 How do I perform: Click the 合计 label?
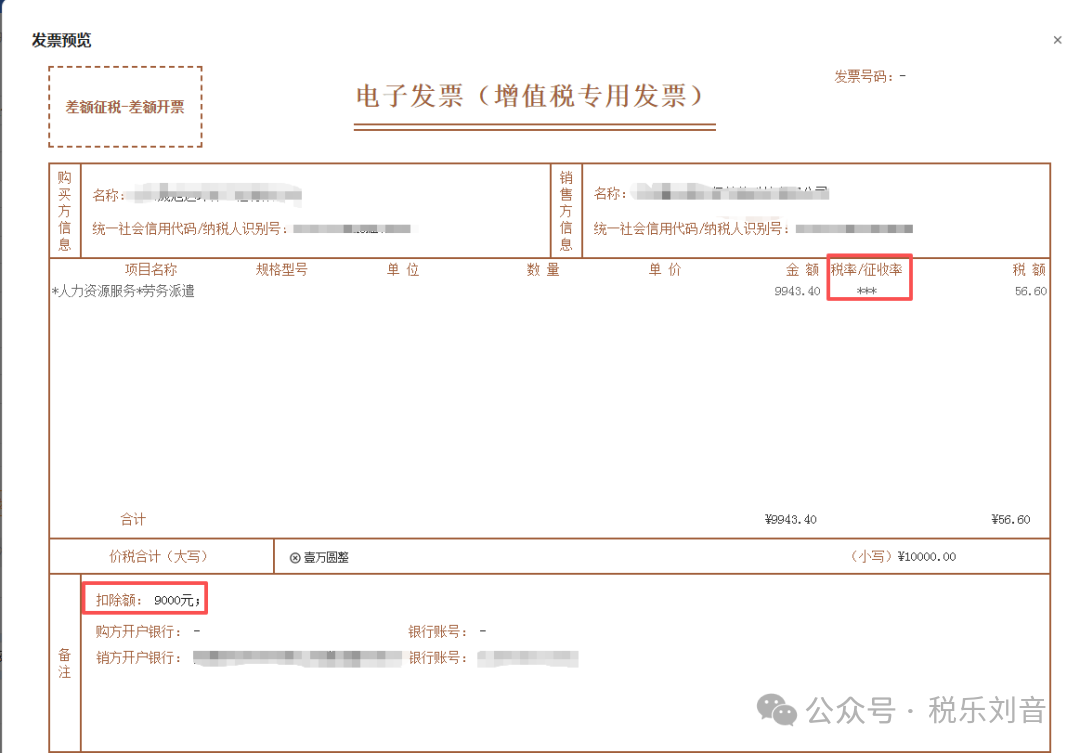click(x=133, y=519)
